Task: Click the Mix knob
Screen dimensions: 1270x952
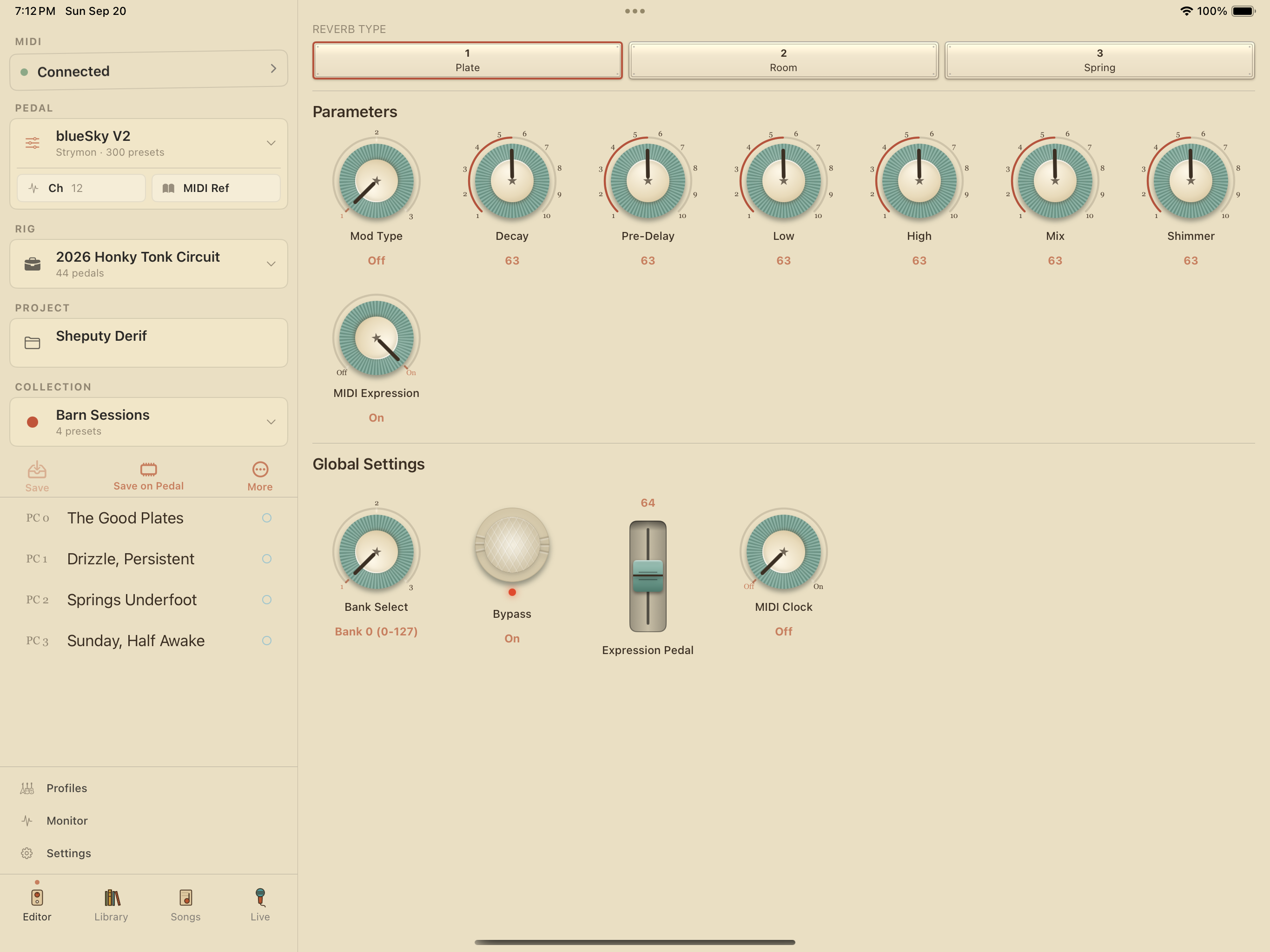Action: tap(1055, 180)
